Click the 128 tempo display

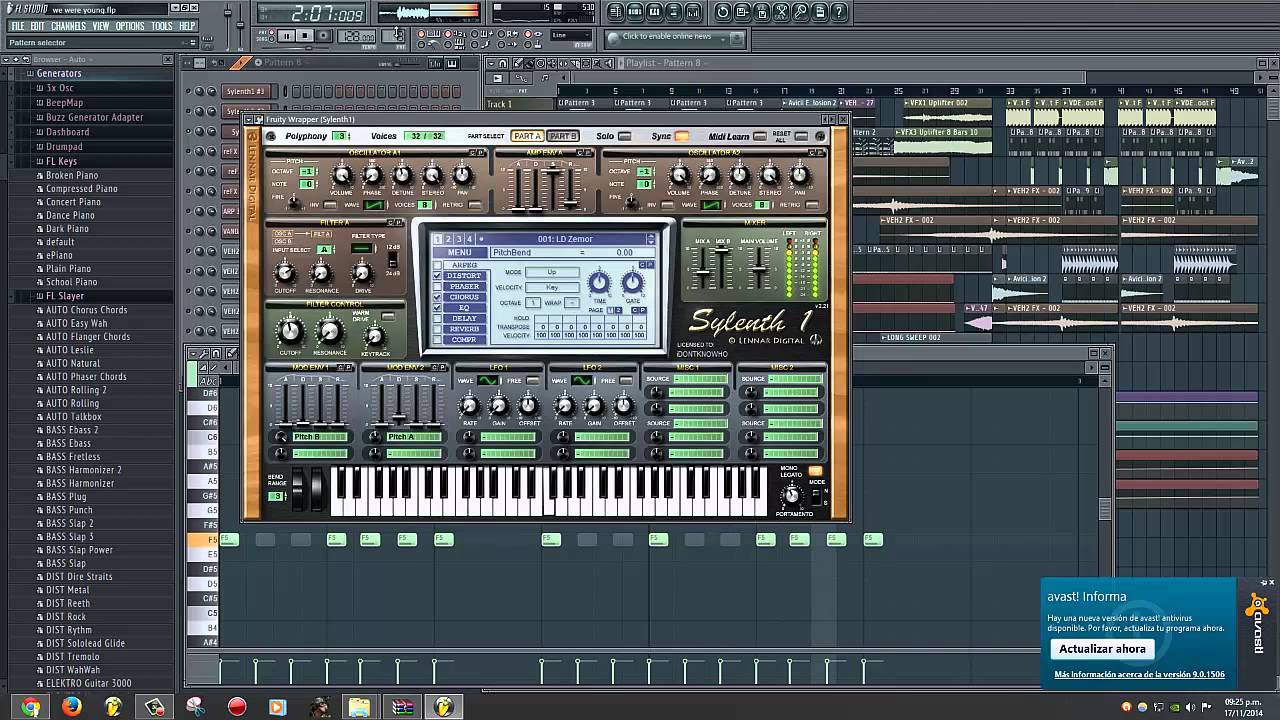357,36
